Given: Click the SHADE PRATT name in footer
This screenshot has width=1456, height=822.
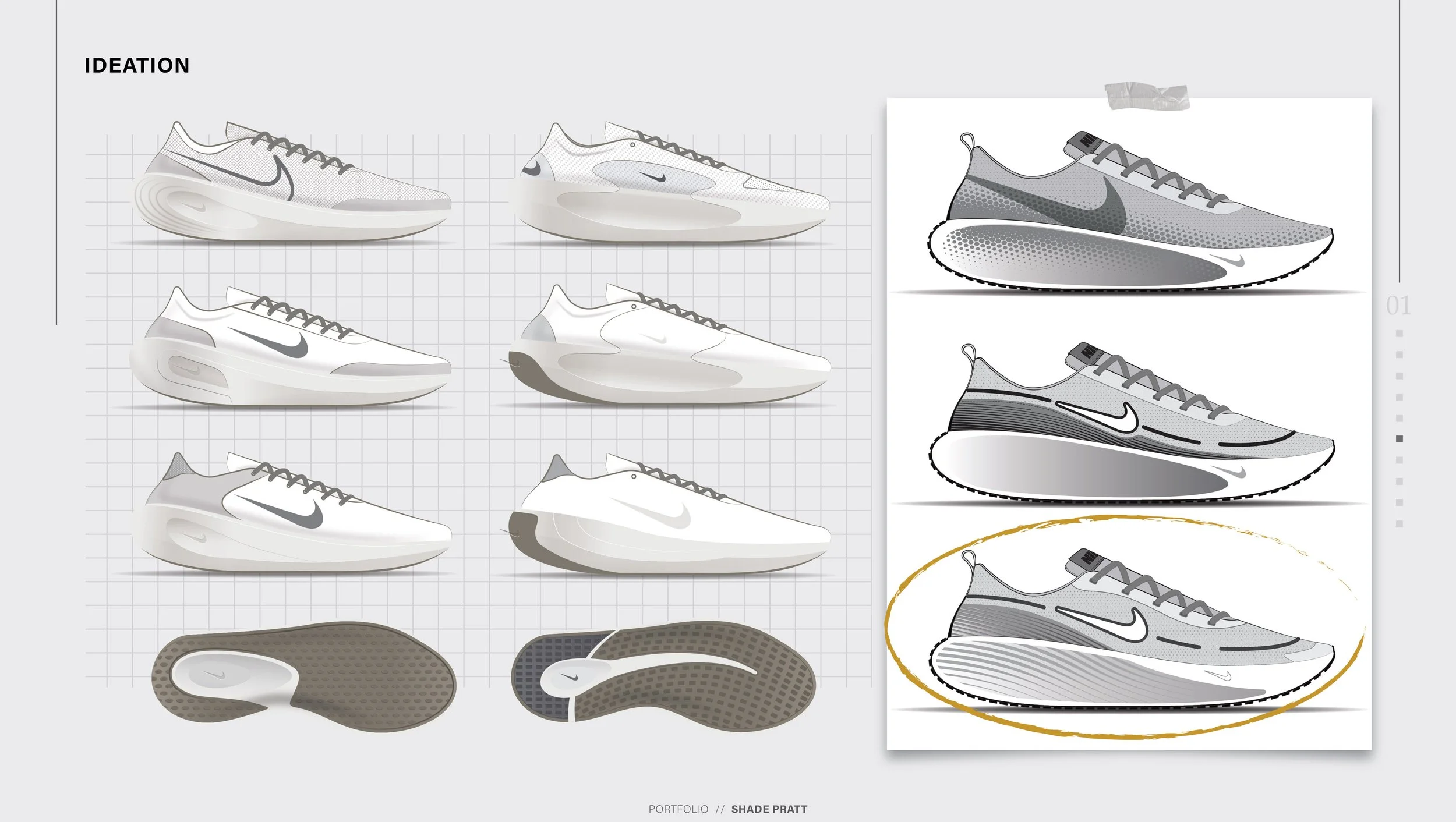Looking at the screenshot, I should (769, 809).
